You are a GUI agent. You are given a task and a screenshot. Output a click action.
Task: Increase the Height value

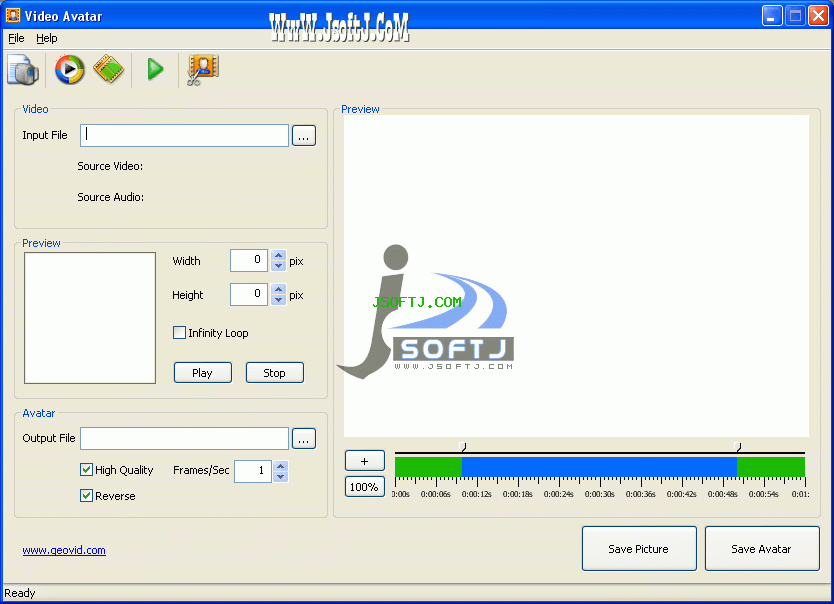tap(278, 289)
